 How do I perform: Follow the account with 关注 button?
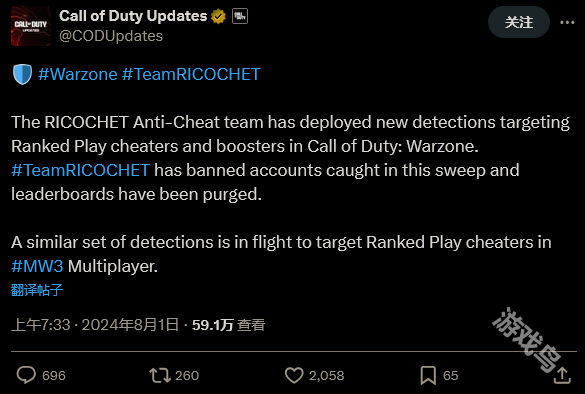pos(519,22)
